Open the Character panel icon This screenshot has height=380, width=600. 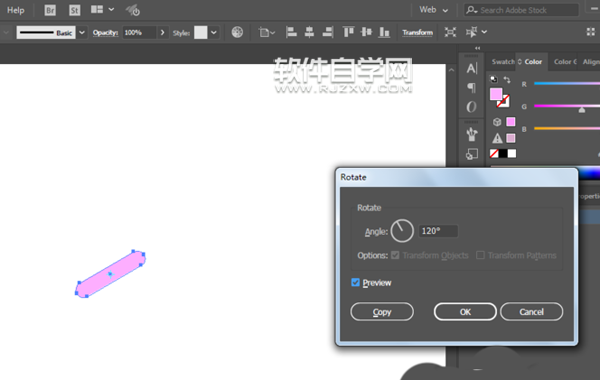click(472, 68)
